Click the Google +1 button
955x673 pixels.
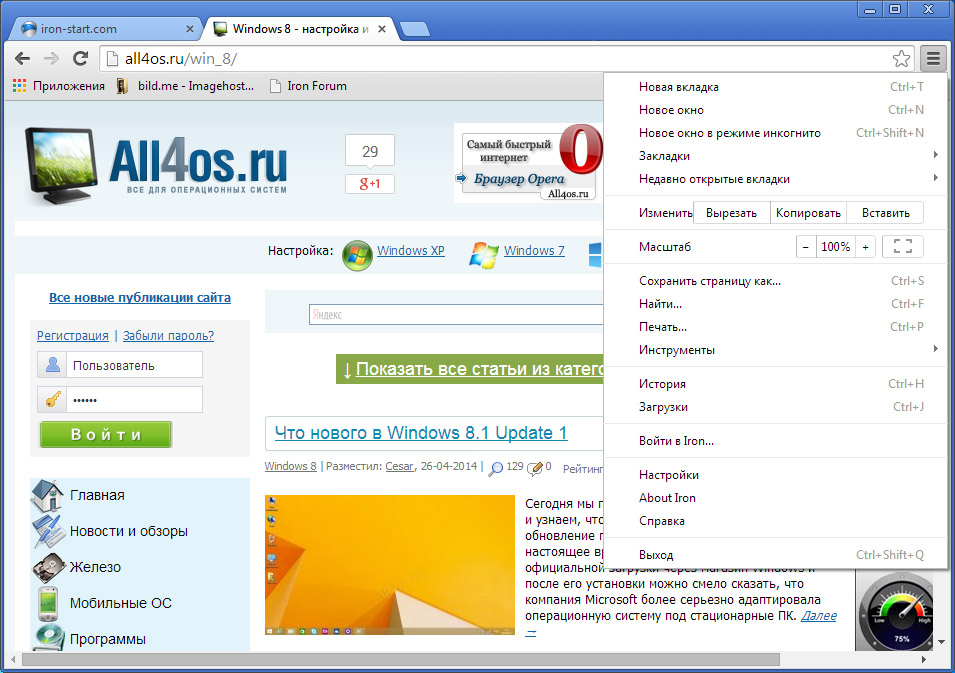[x=370, y=183]
